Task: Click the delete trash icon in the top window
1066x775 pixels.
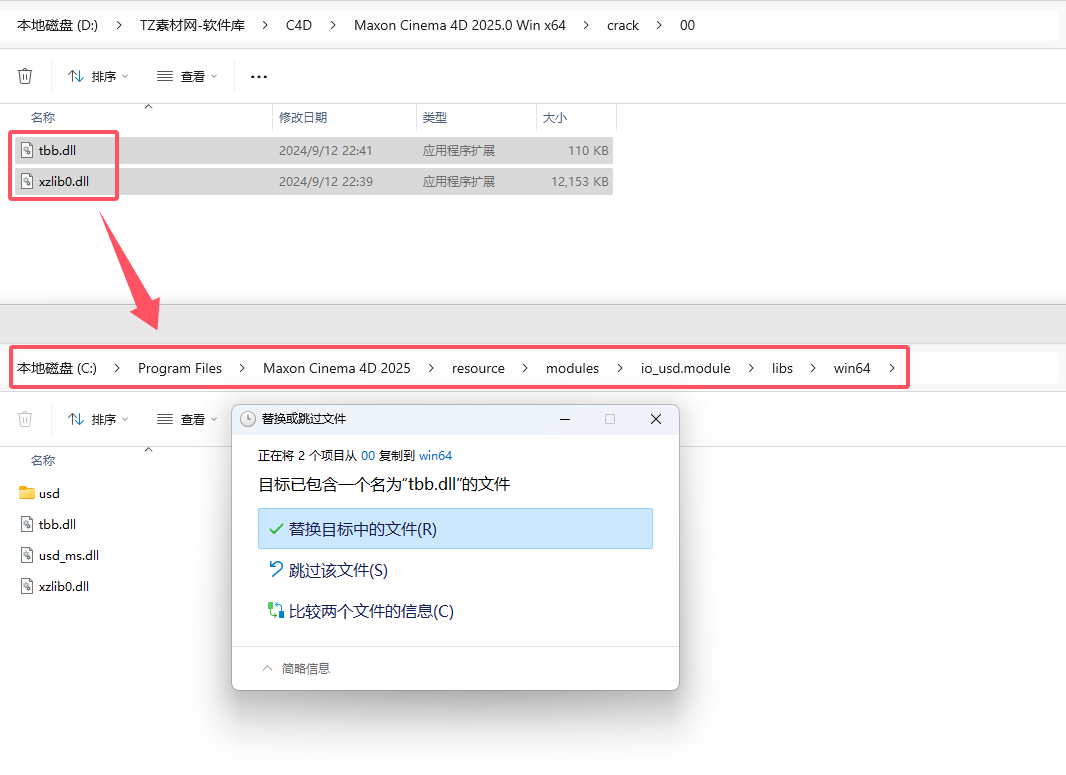Action: coord(25,76)
